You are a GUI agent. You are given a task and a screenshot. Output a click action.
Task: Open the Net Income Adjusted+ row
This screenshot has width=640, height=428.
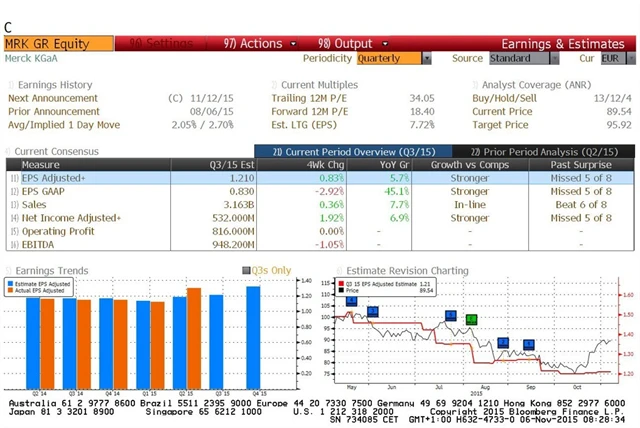pyautogui.click(x=70, y=217)
